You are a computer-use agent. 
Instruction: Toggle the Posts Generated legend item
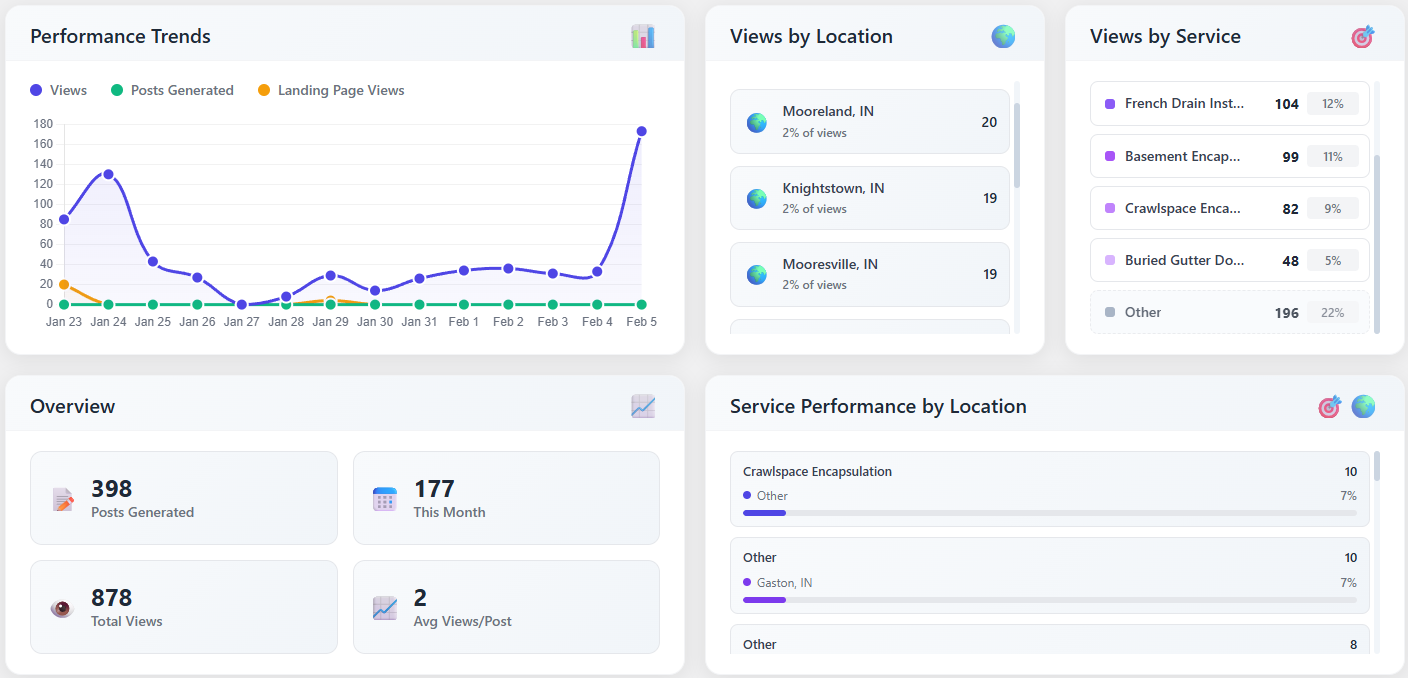pos(172,90)
